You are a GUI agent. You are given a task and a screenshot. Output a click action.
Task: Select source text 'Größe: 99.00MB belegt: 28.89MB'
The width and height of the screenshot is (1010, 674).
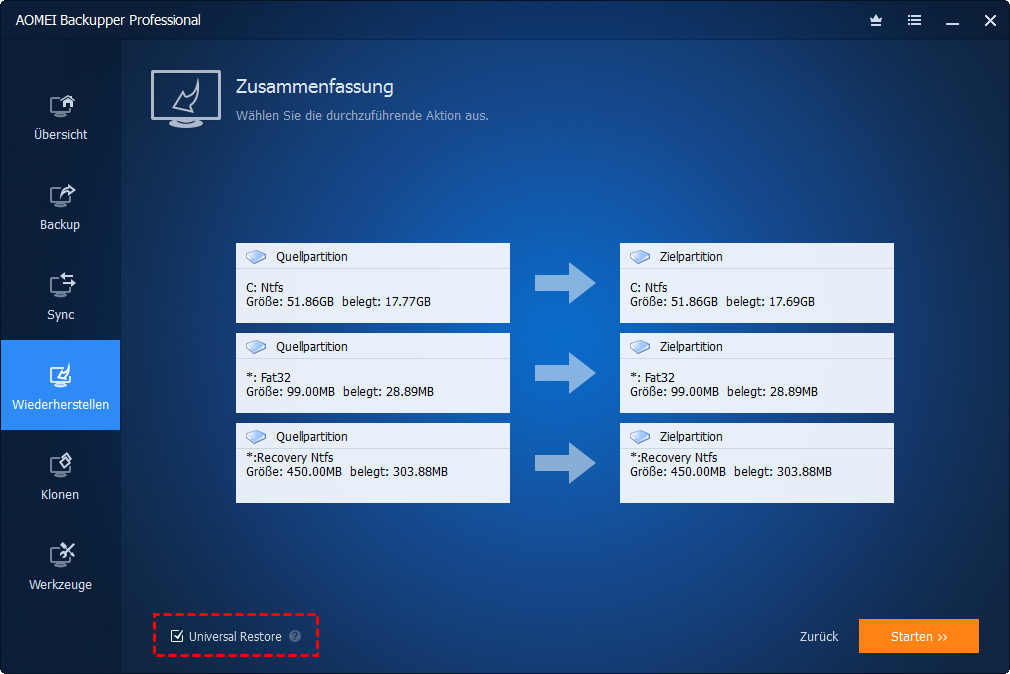340,392
